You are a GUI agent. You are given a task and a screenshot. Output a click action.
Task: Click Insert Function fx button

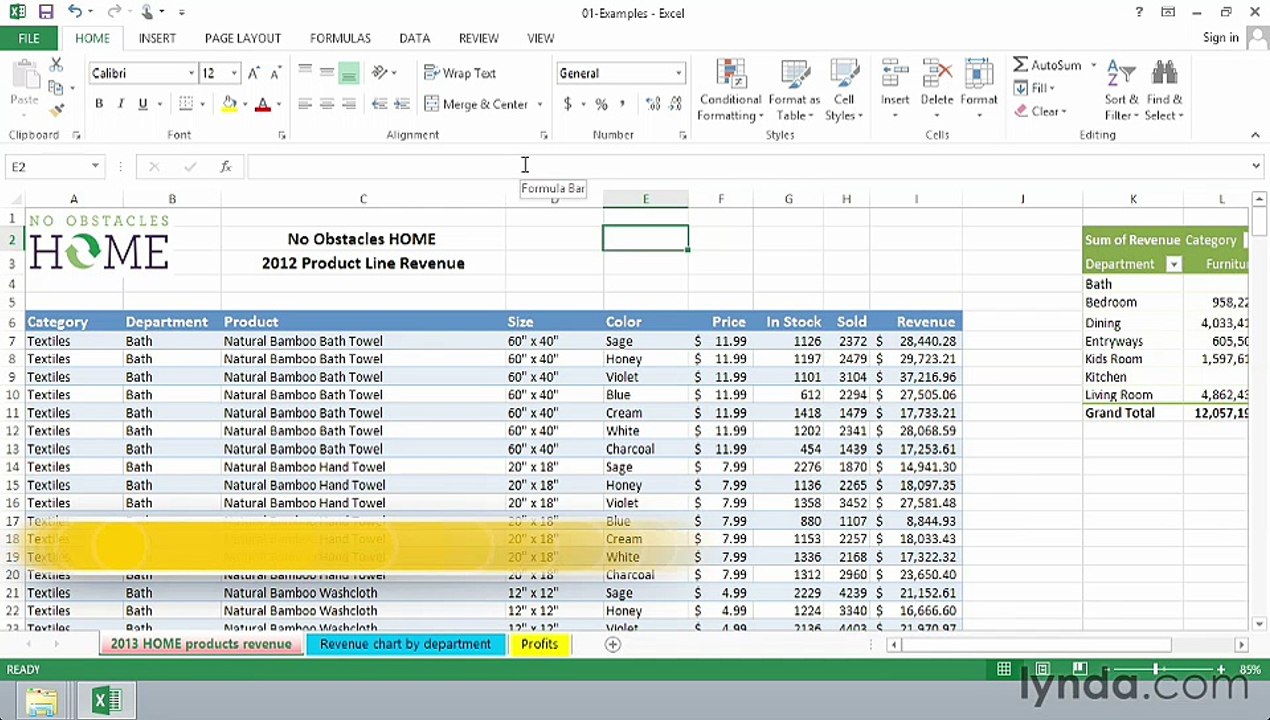[x=226, y=167]
